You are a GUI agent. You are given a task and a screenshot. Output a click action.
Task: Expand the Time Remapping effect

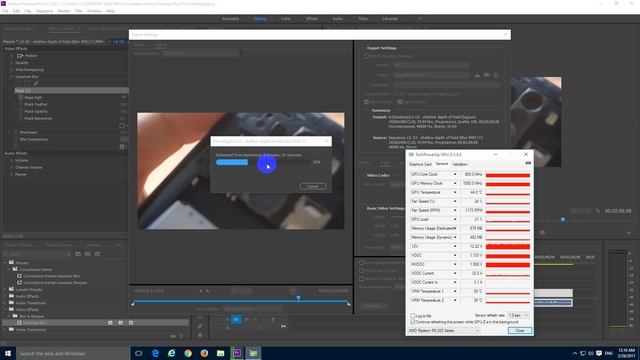click(x=11, y=70)
